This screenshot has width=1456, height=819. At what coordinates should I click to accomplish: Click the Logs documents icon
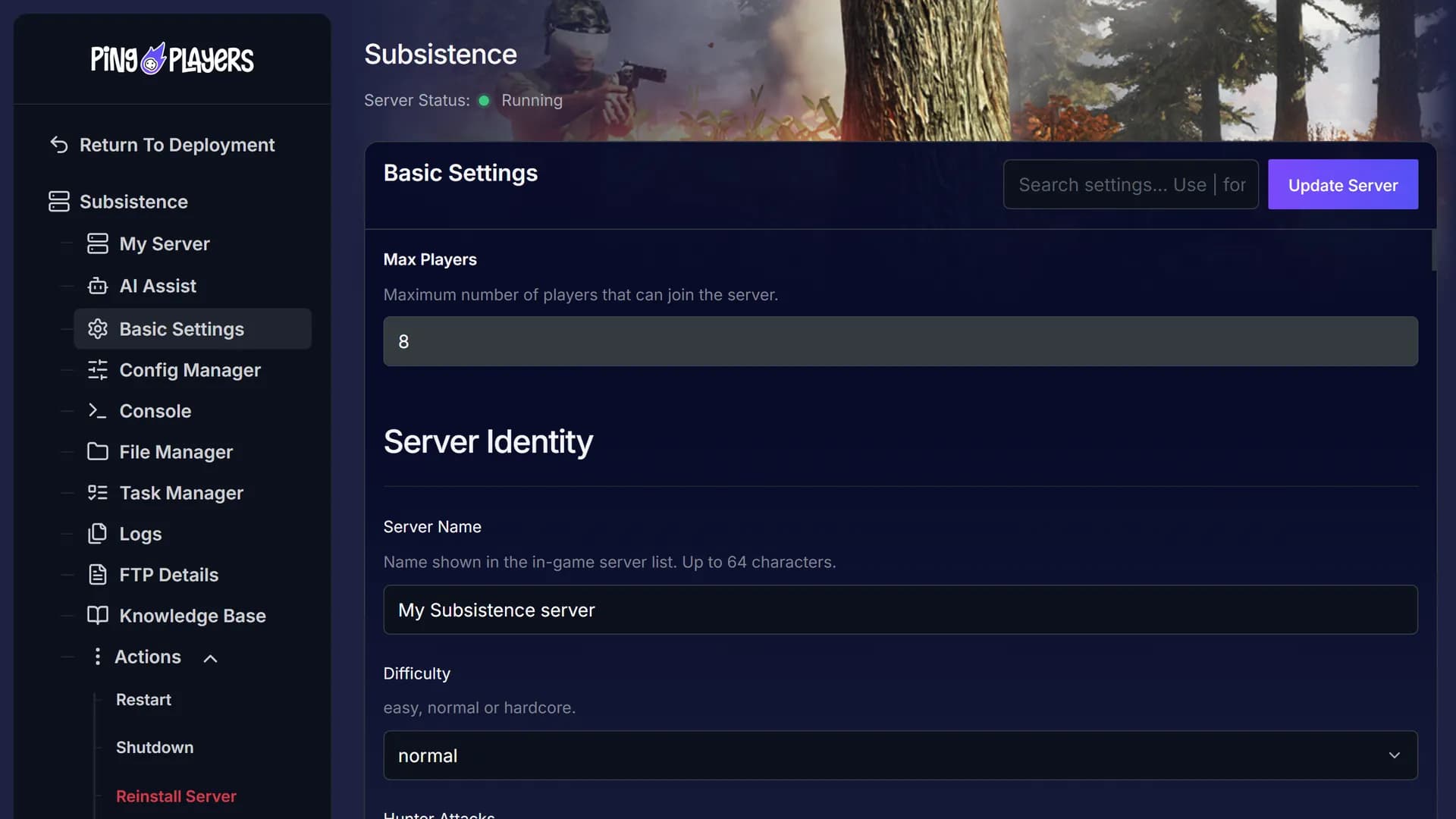coord(98,533)
